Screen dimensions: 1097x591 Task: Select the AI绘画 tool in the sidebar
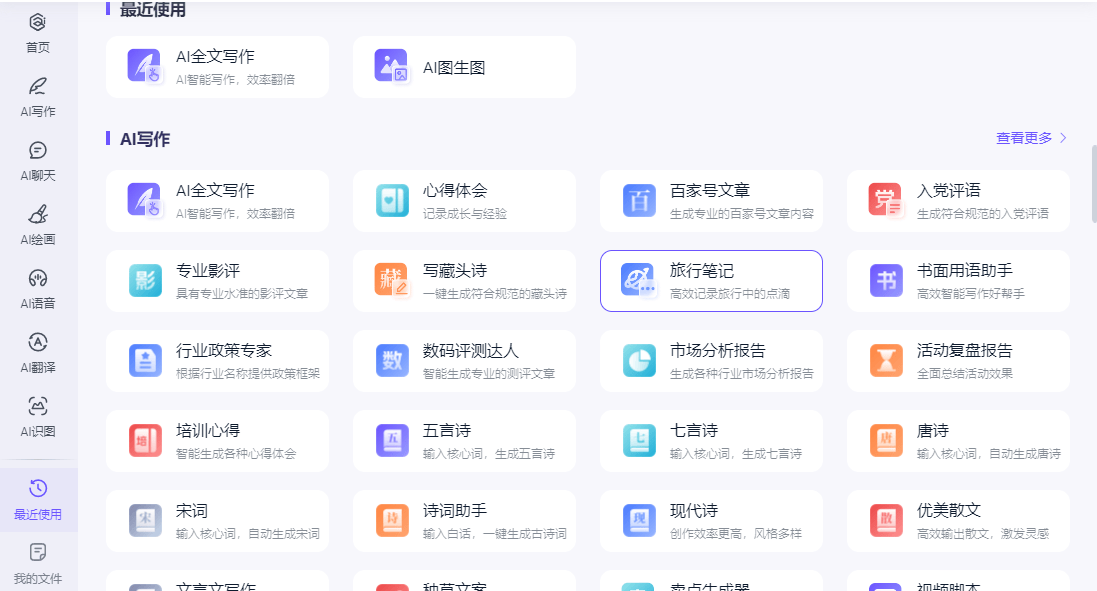37,224
